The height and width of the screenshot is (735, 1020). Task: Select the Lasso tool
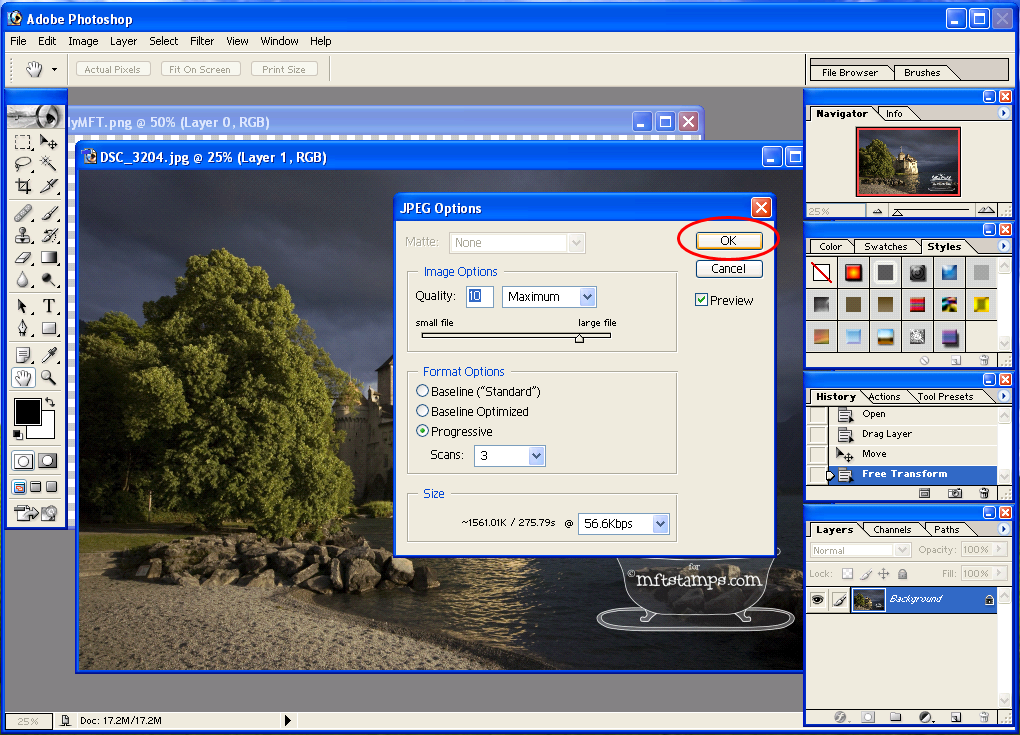(x=23, y=163)
